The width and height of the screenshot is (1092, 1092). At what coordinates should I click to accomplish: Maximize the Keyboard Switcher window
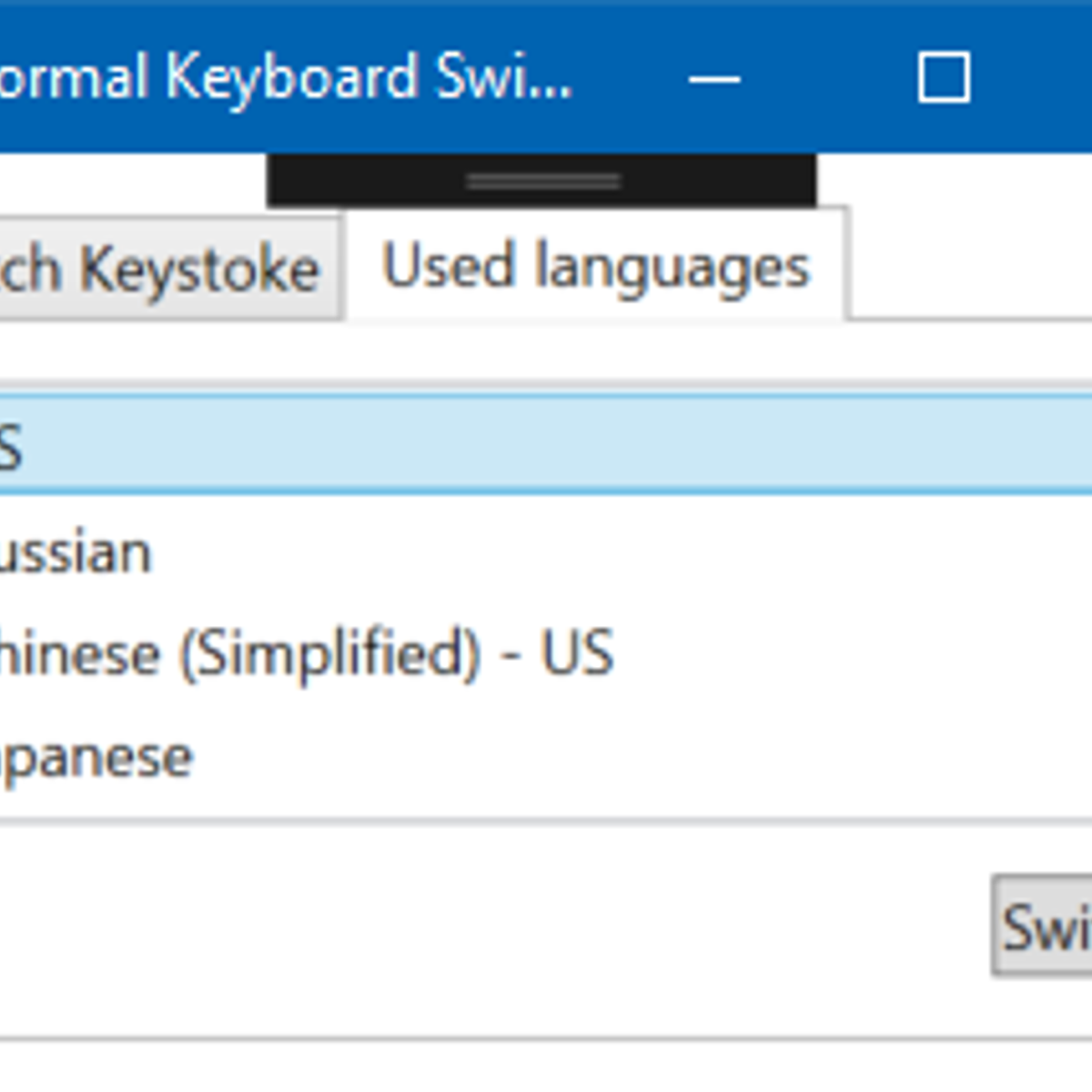click(x=944, y=78)
